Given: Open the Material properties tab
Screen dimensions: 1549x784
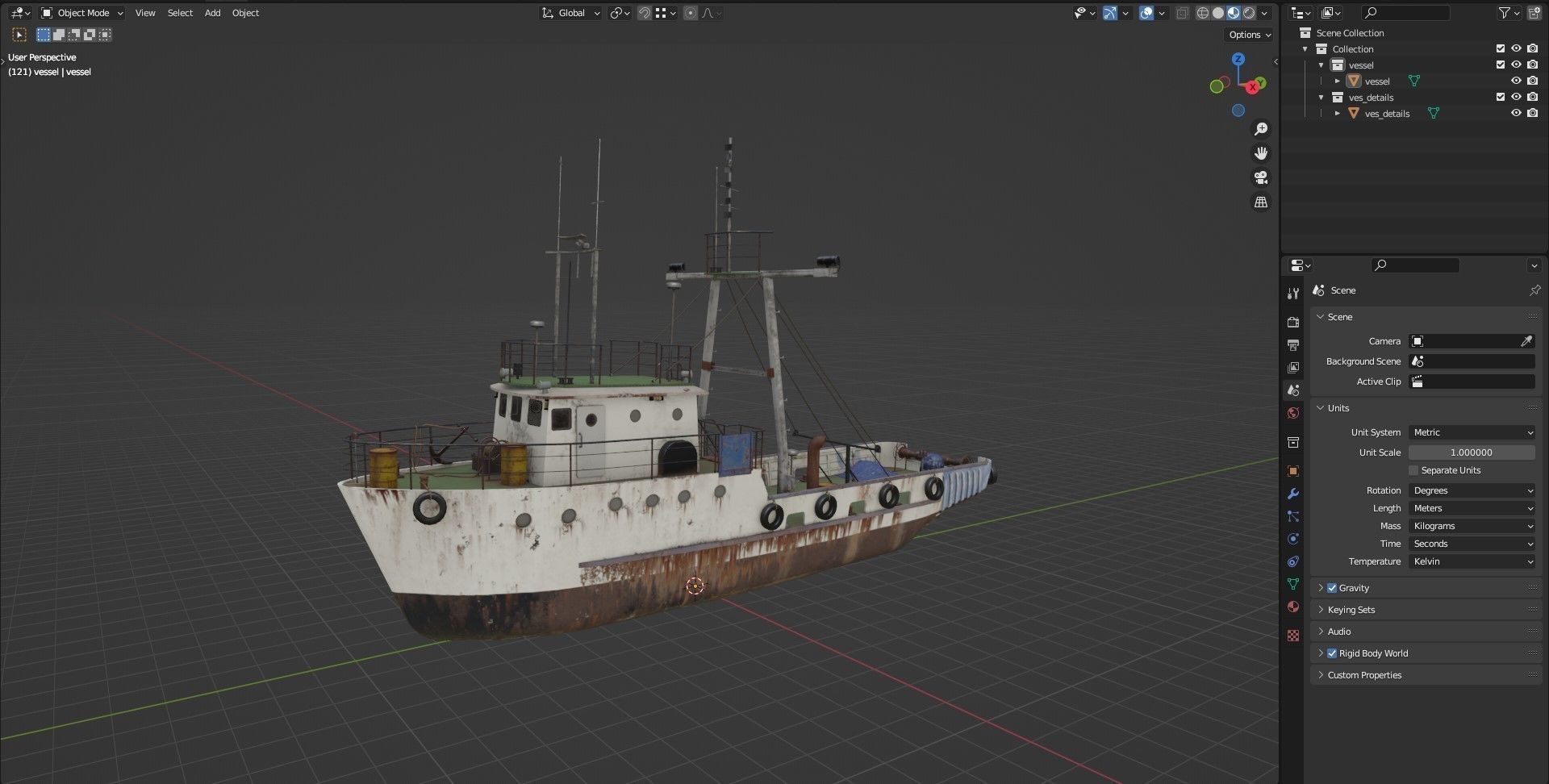Looking at the screenshot, I should (x=1293, y=607).
